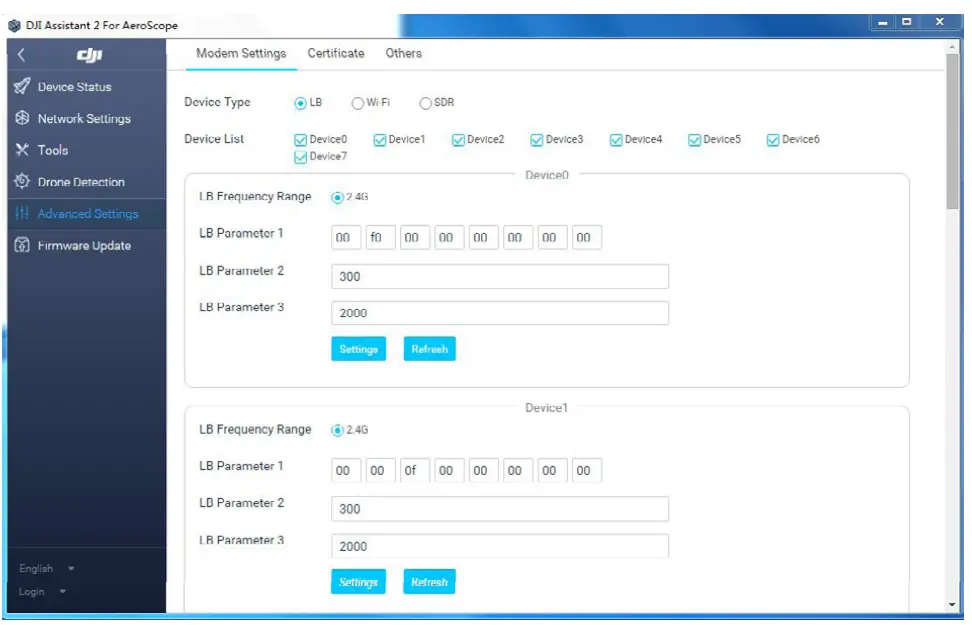Click the vertical scrollbar thumb

(x=952, y=131)
